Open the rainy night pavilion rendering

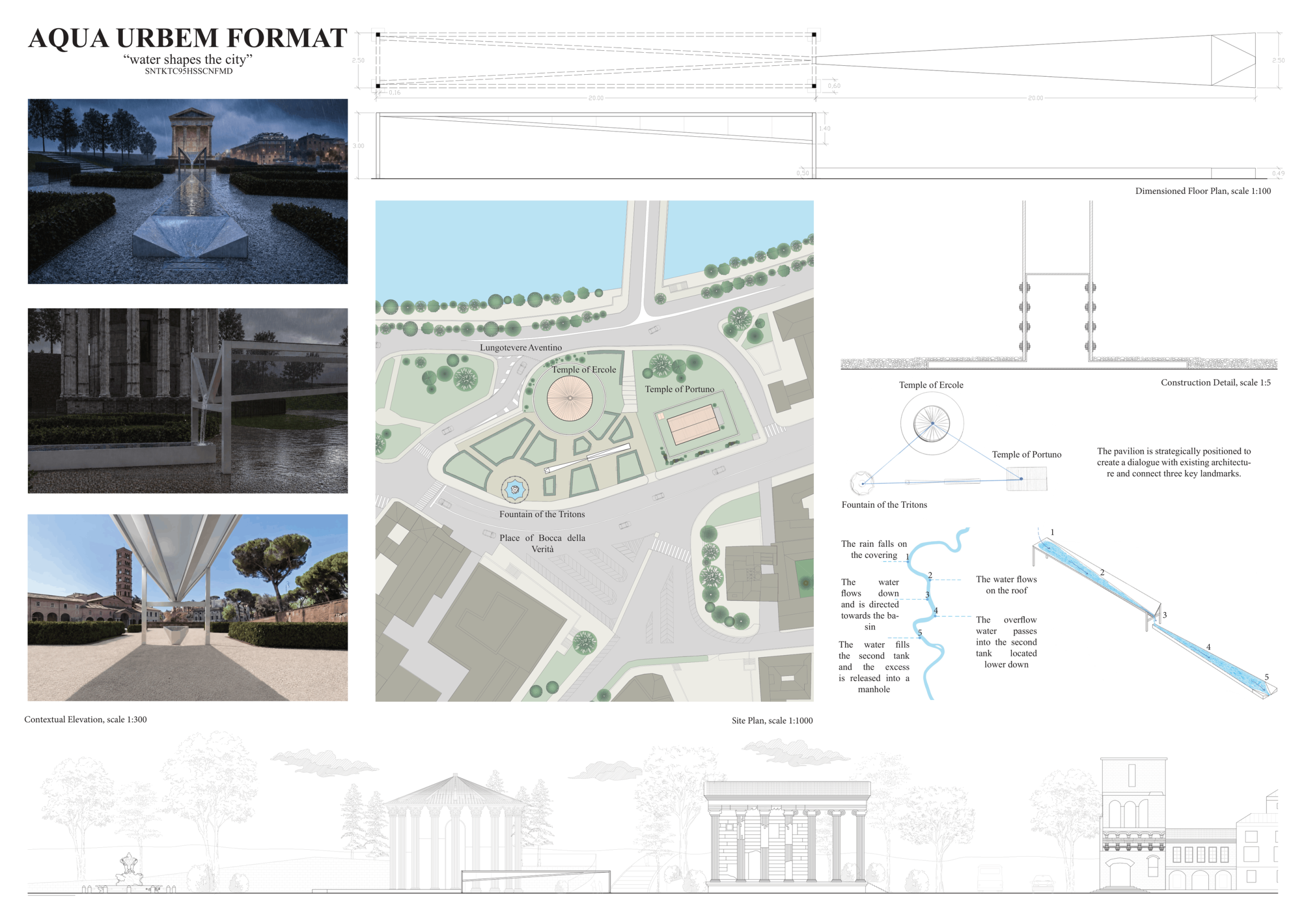[188, 191]
